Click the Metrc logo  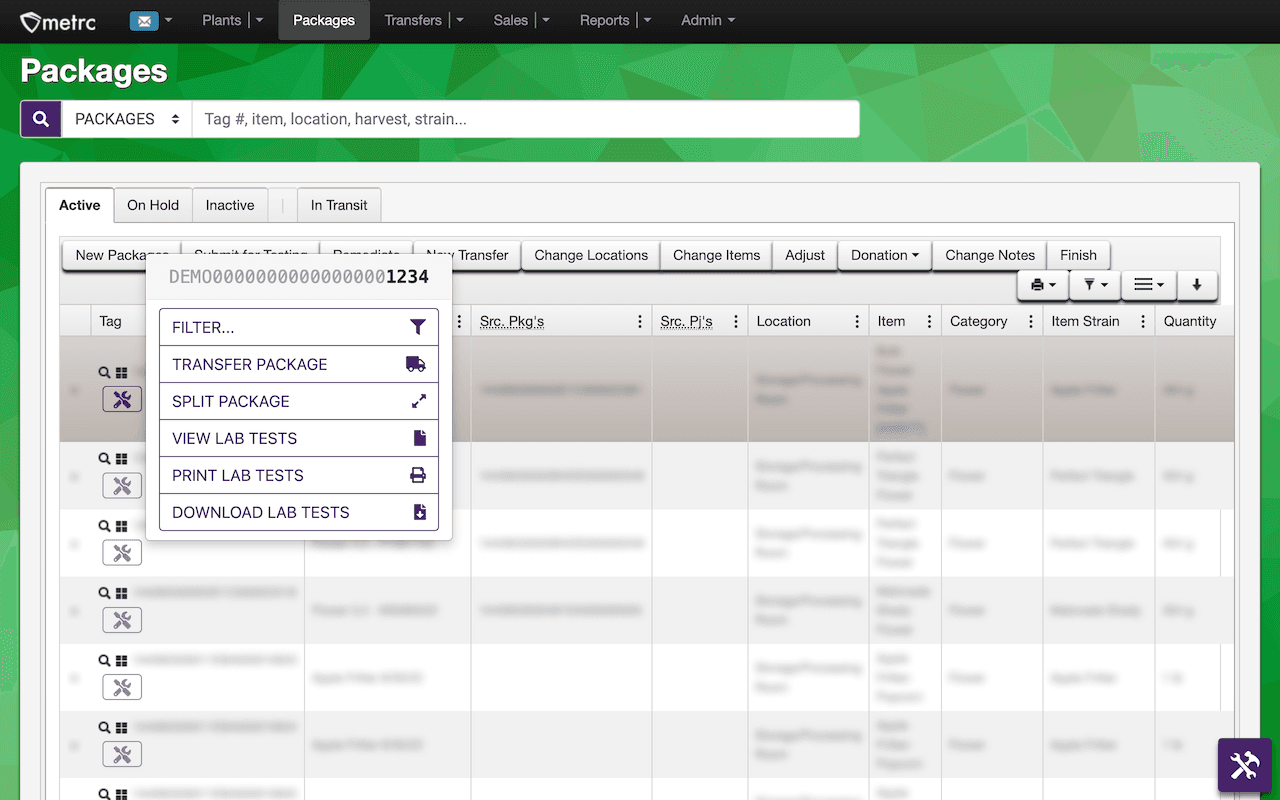58,21
